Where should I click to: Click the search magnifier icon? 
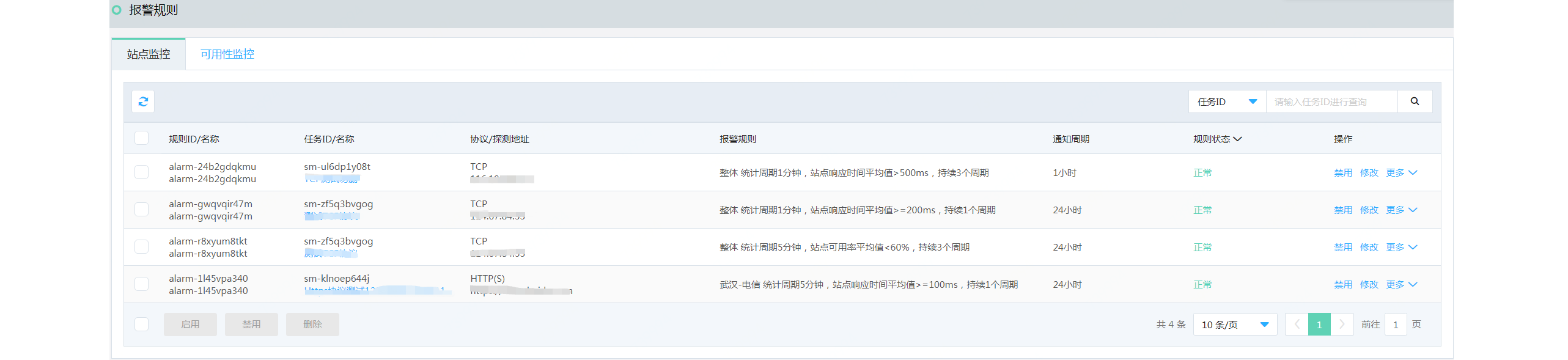1415,101
